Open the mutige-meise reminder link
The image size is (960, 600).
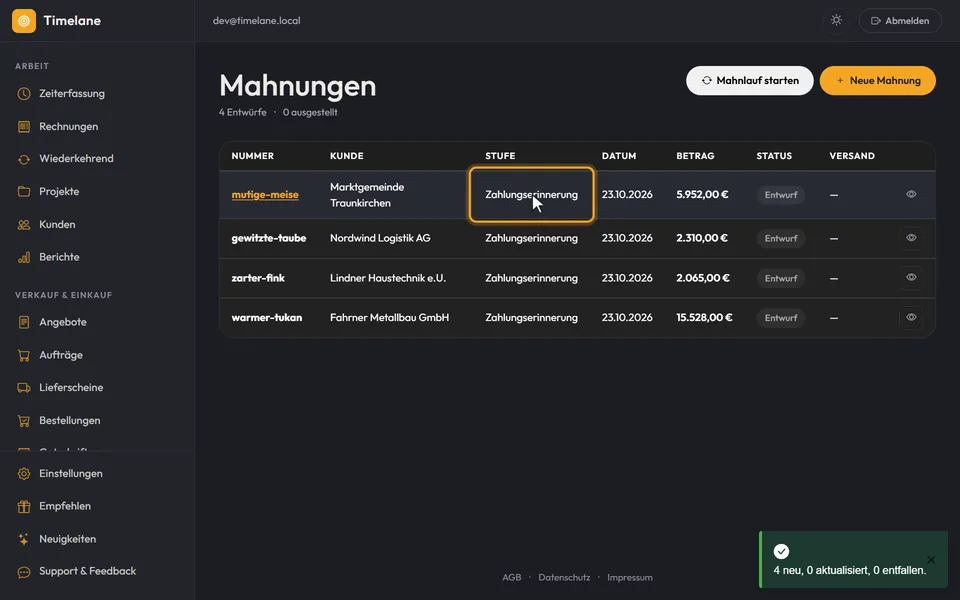[265, 195]
